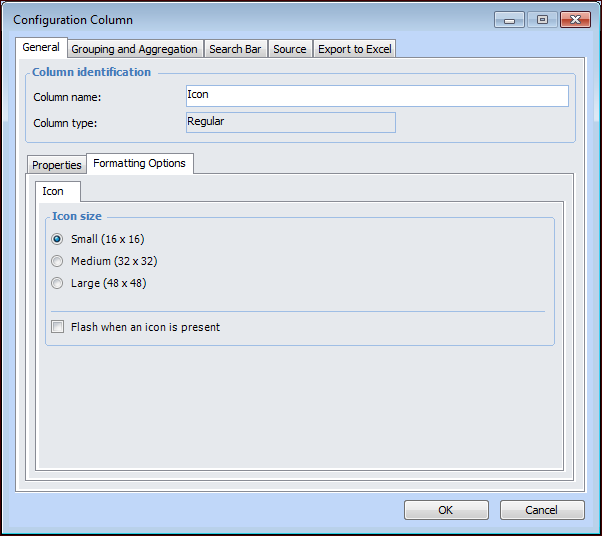Switch to the General tab
The height and width of the screenshot is (536, 602).
click(x=41, y=48)
